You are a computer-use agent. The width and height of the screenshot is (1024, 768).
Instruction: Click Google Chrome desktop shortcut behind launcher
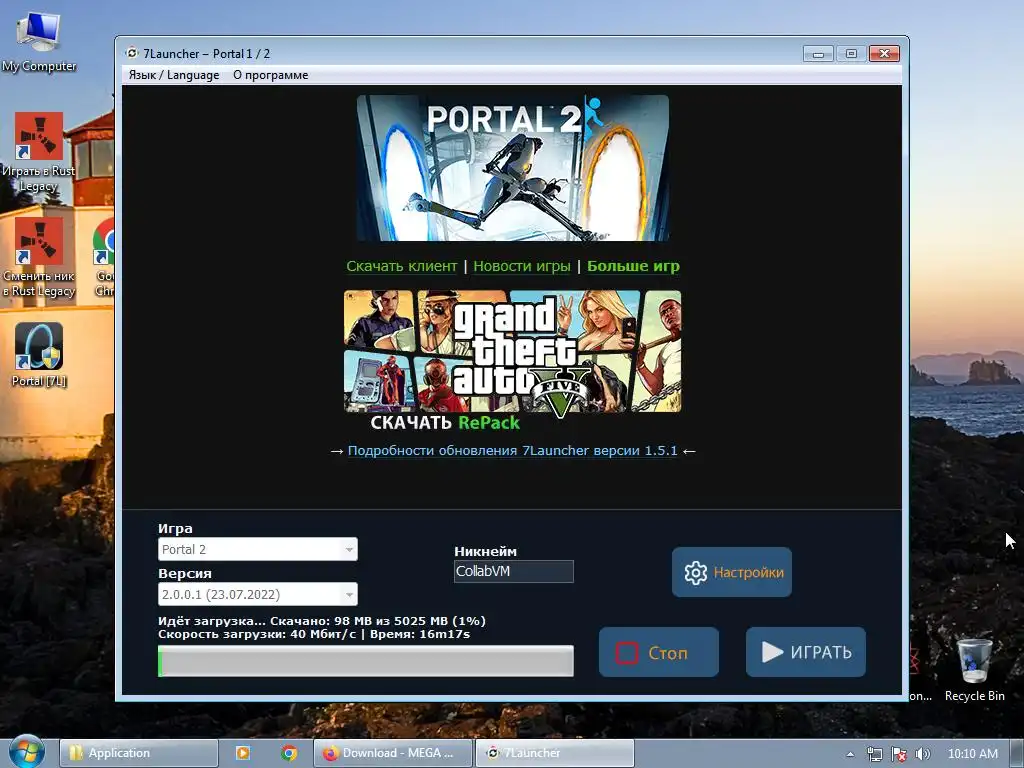(104, 257)
